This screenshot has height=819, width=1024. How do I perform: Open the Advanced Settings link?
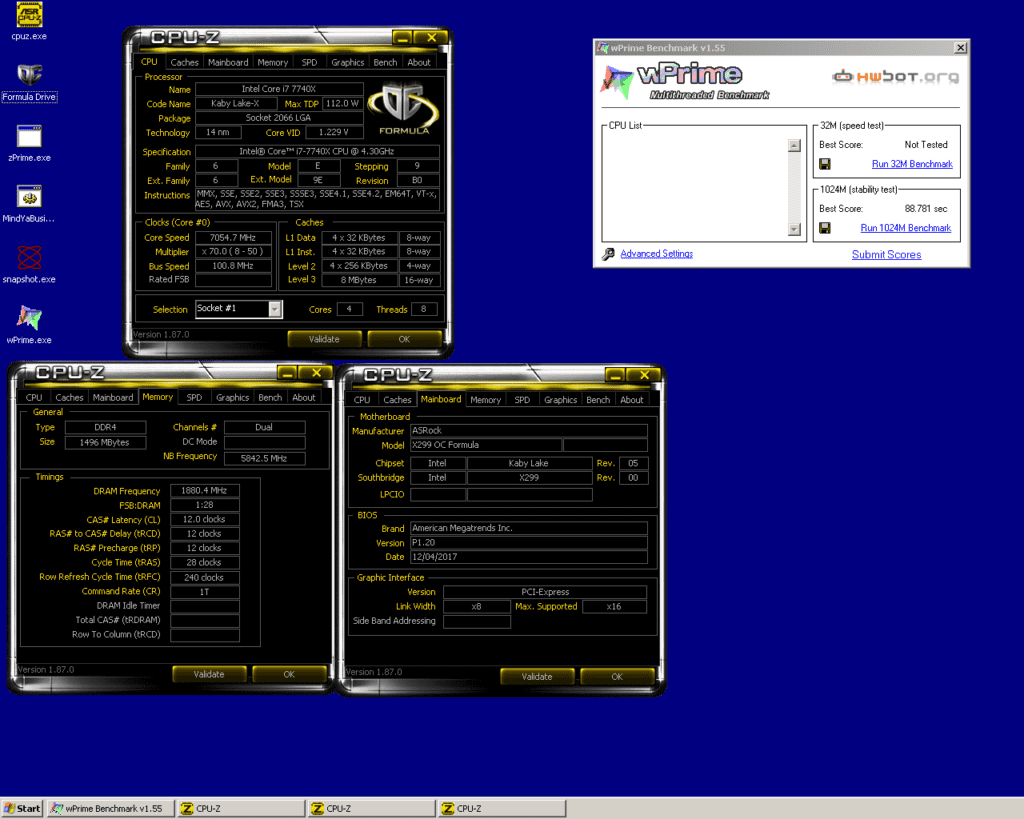click(656, 253)
